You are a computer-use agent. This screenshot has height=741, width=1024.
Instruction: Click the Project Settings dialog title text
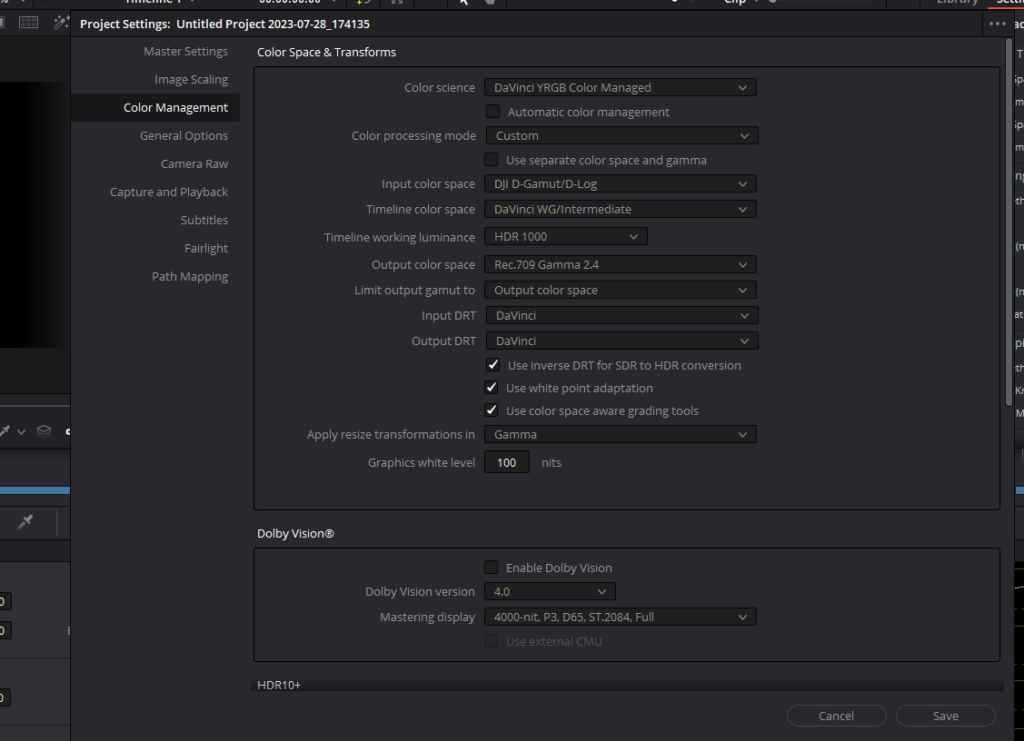coord(225,24)
